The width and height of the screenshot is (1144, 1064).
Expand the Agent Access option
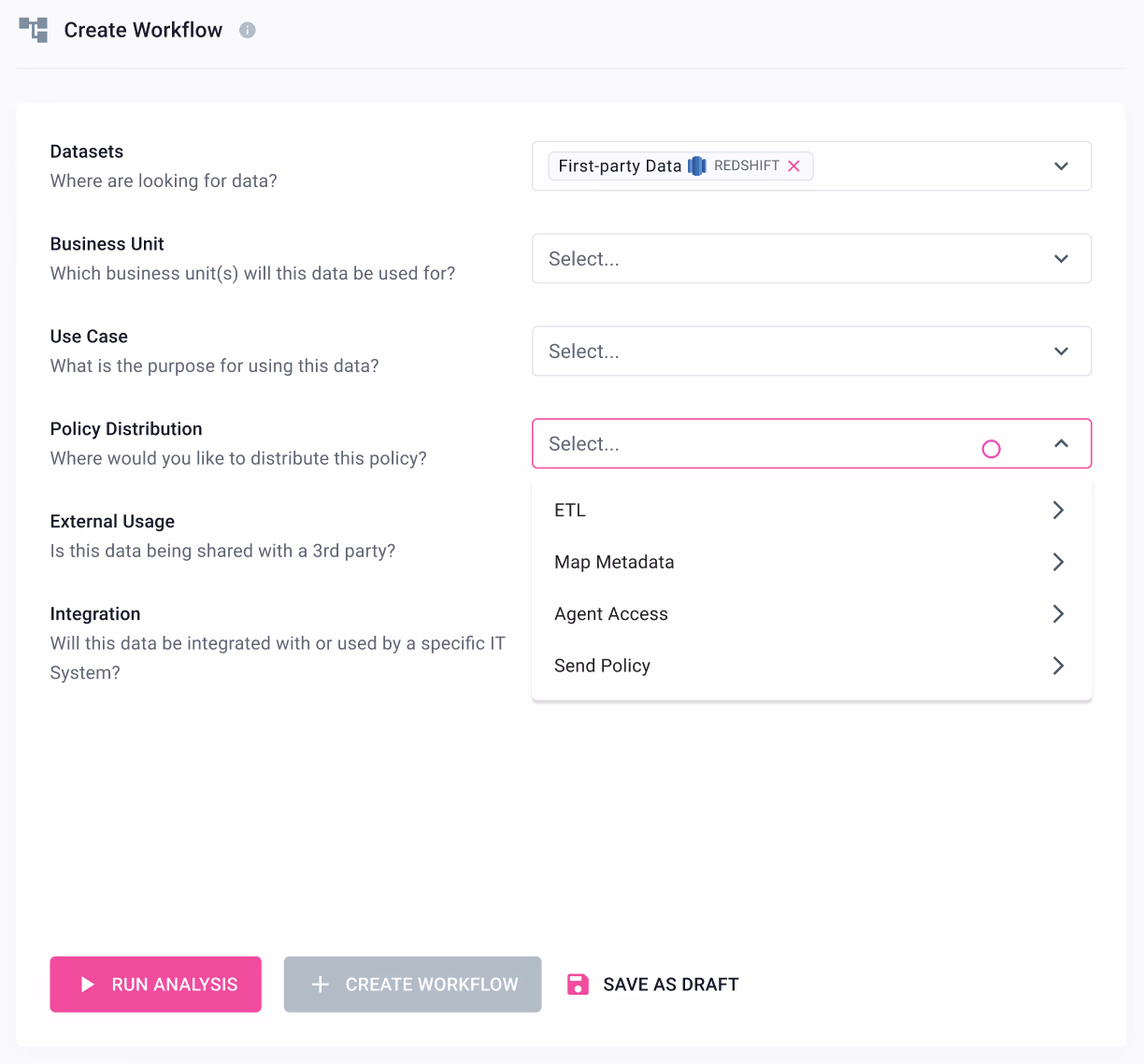tap(1058, 613)
